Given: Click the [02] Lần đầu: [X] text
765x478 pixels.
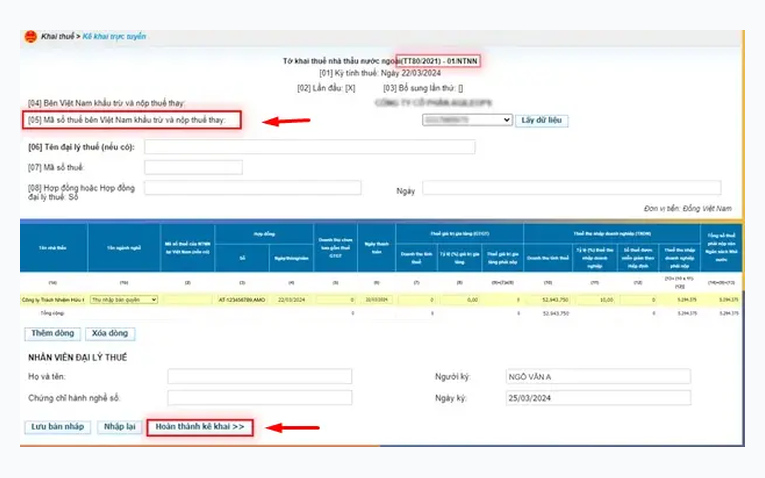Looking at the screenshot, I should [x=326, y=88].
